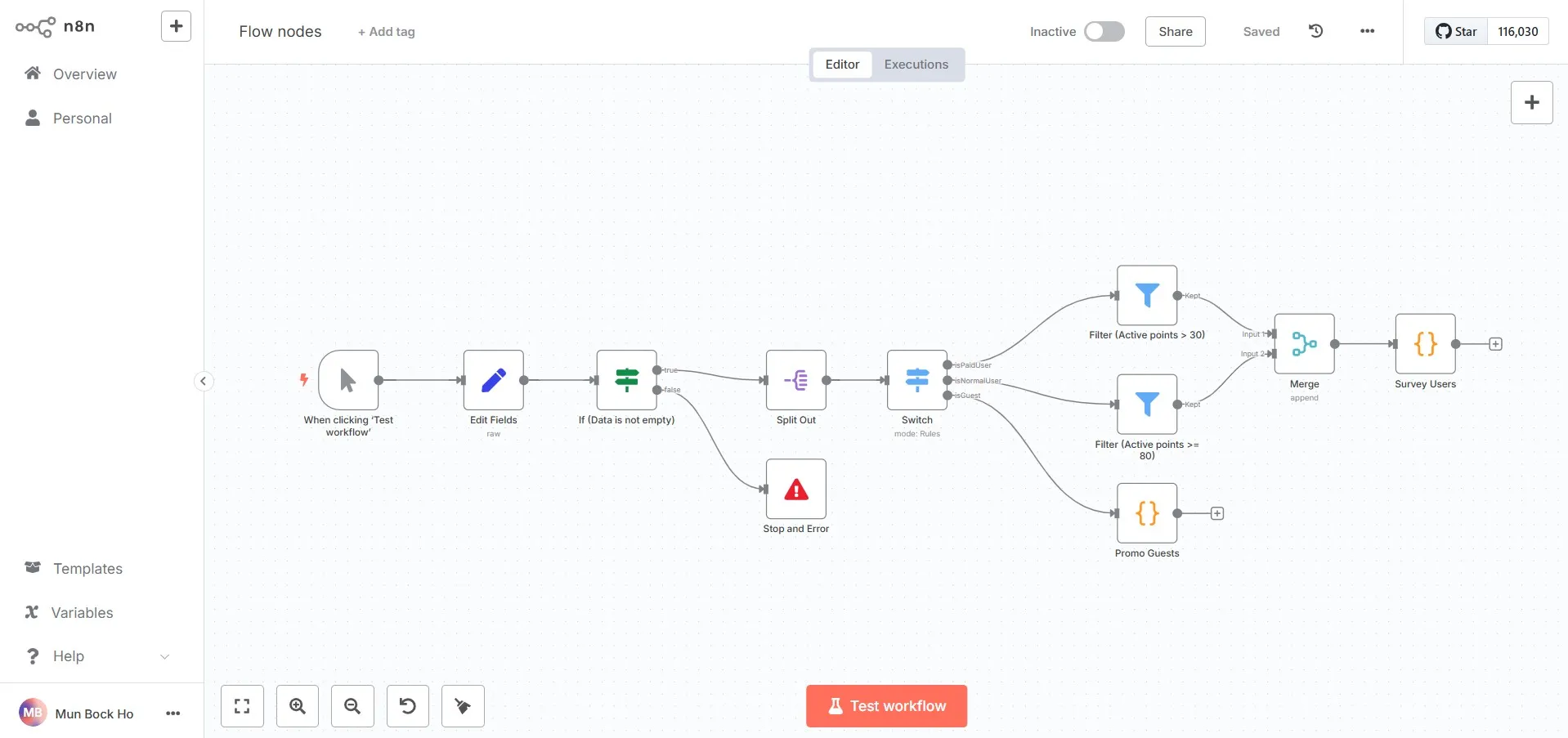Select the Promo Guests code node
The width and height of the screenshot is (1568, 738).
coord(1147,513)
